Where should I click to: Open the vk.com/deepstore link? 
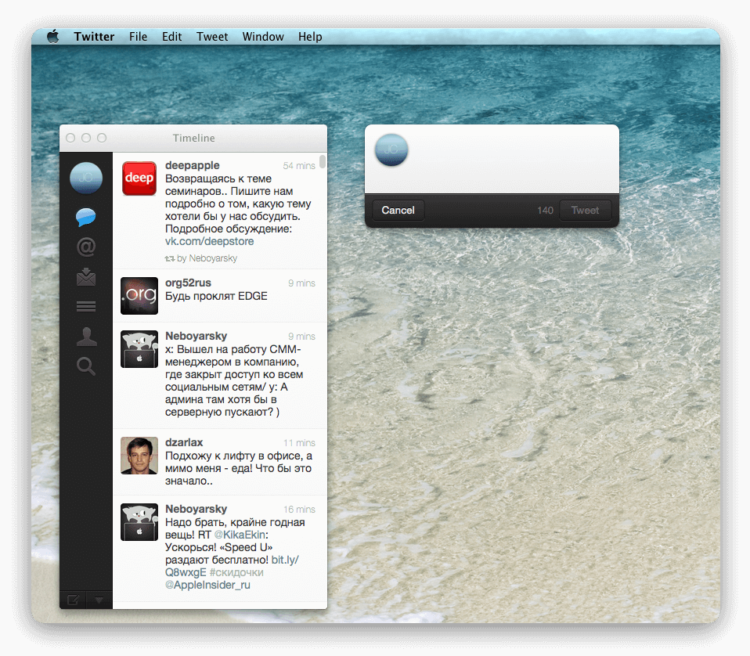point(210,241)
